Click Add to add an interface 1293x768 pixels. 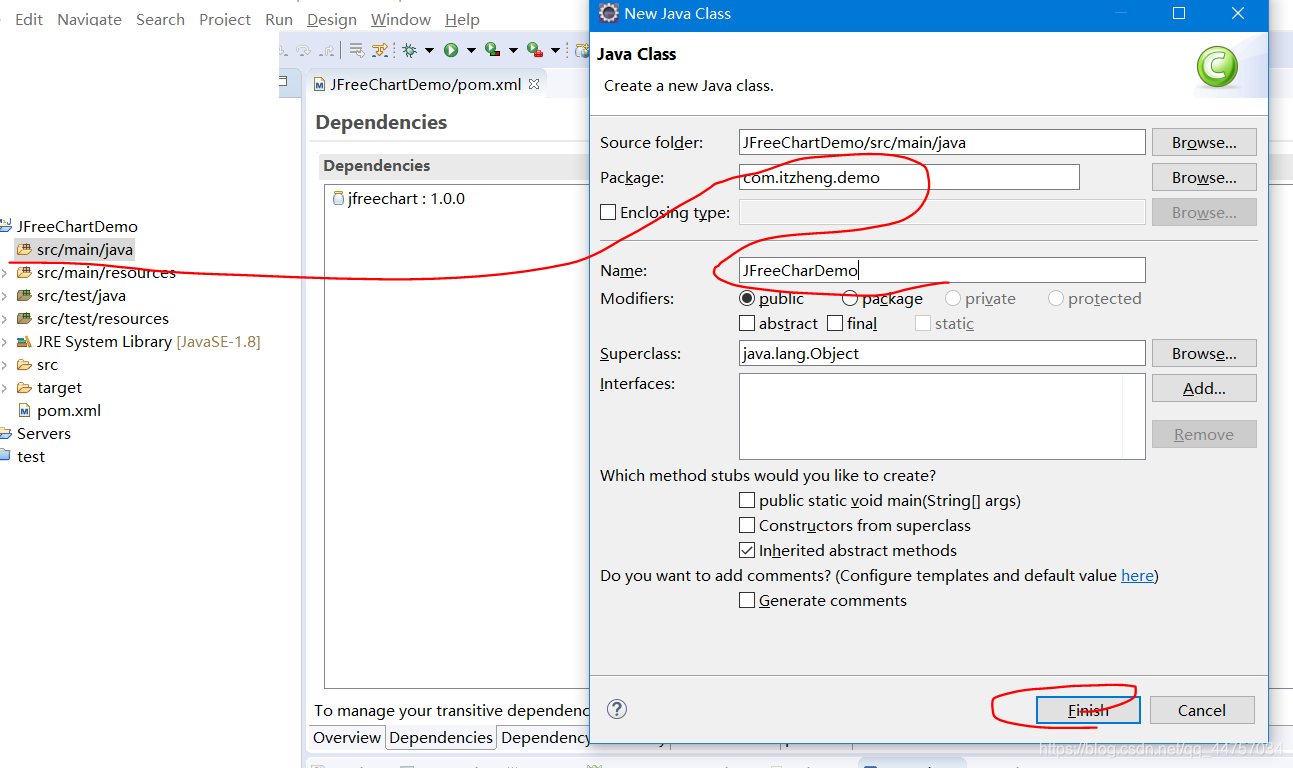[1204, 388]
